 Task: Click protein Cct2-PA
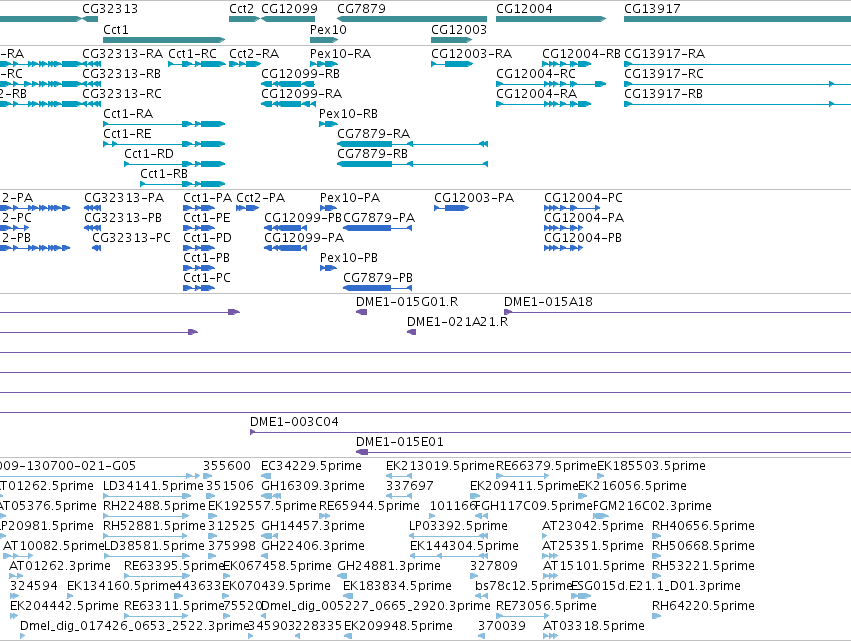[248, 208]
